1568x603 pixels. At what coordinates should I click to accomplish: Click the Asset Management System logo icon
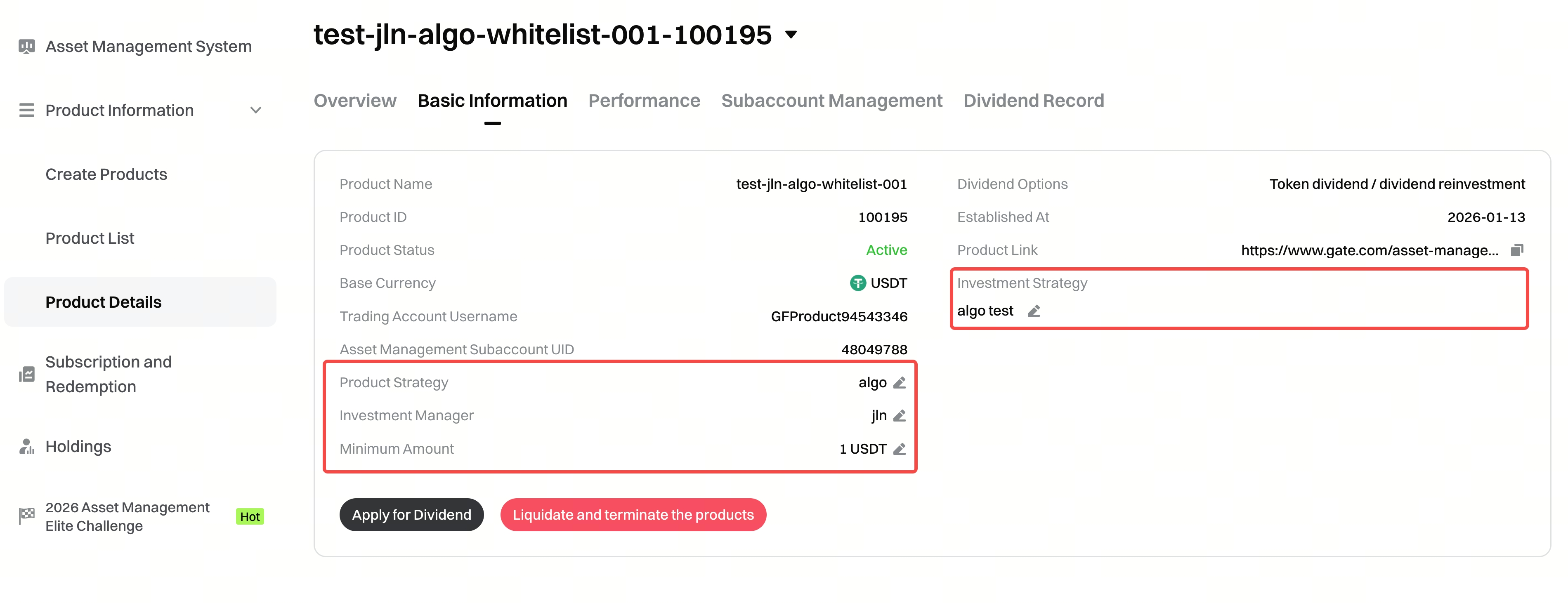[26, 46]
